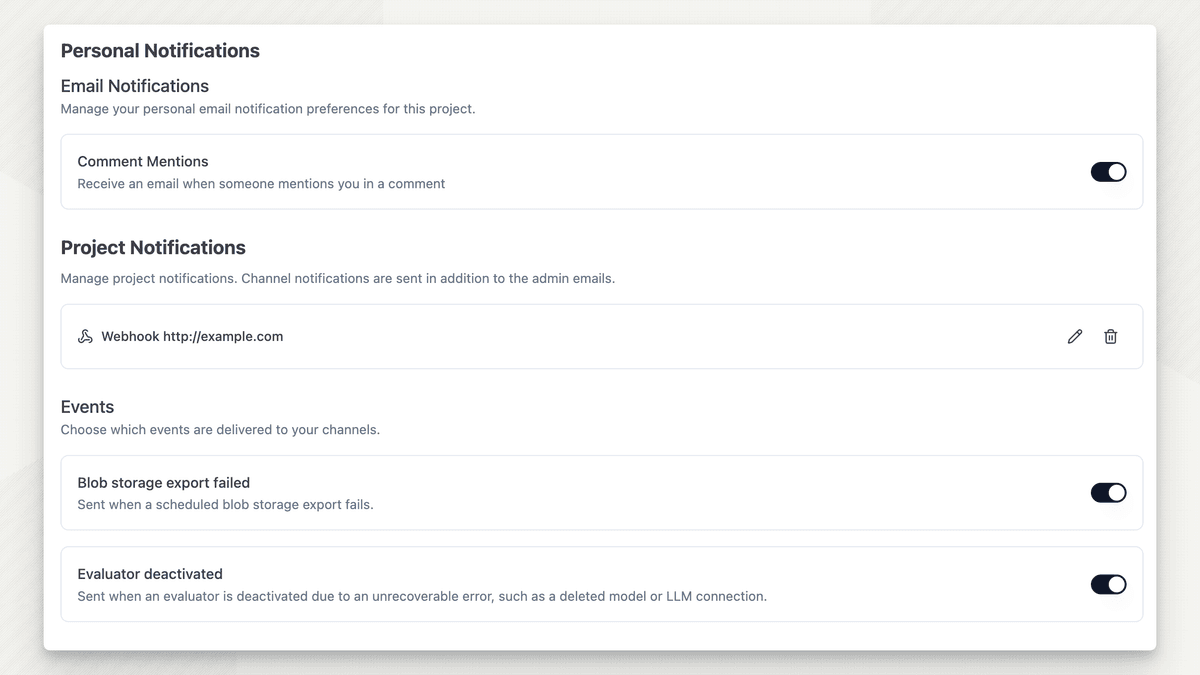1200x675 pixels.
Task: Click 'Manage your personal email notification preferences' text
Action: (268, 109)
